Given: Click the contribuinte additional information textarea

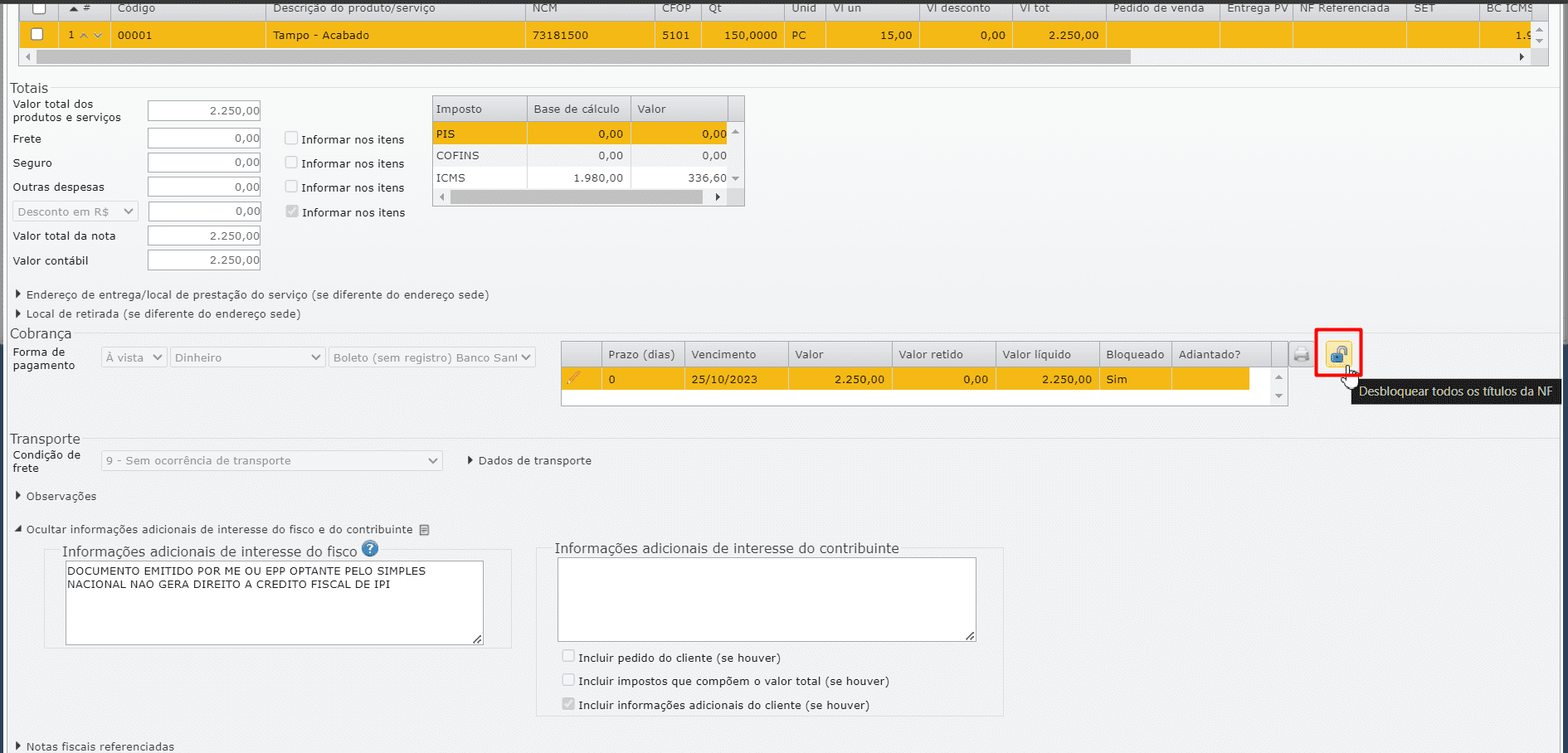Looking at the screenshot, I should click(767, 600).
